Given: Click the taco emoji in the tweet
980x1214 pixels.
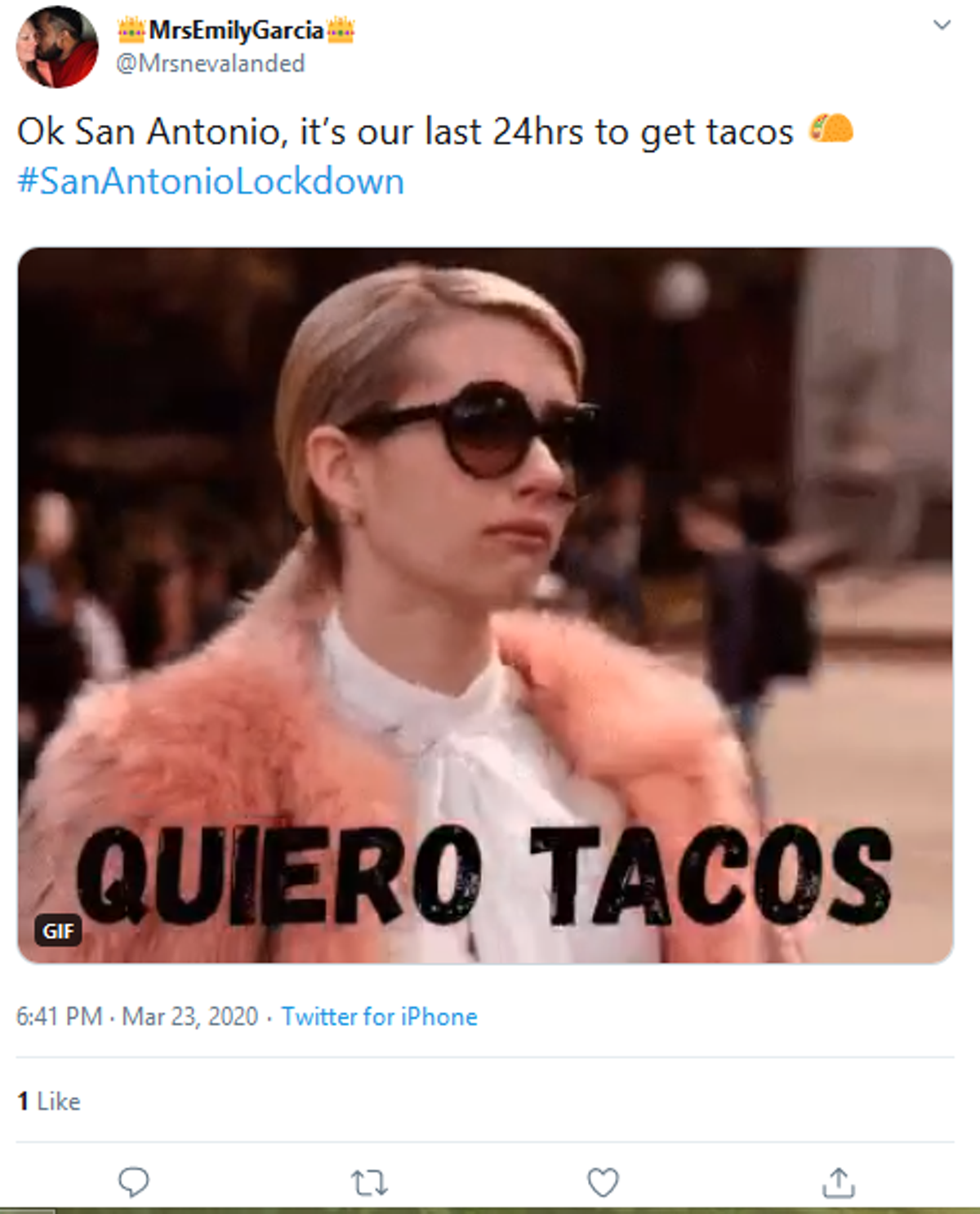Looking at the screenshot, I should tap(831, 130).
